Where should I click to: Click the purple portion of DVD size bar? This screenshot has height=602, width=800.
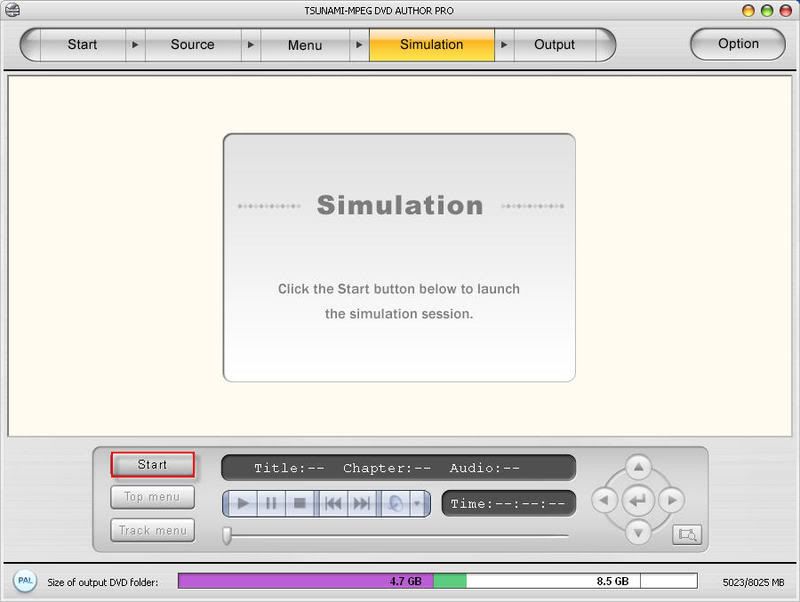click(306, 581)
